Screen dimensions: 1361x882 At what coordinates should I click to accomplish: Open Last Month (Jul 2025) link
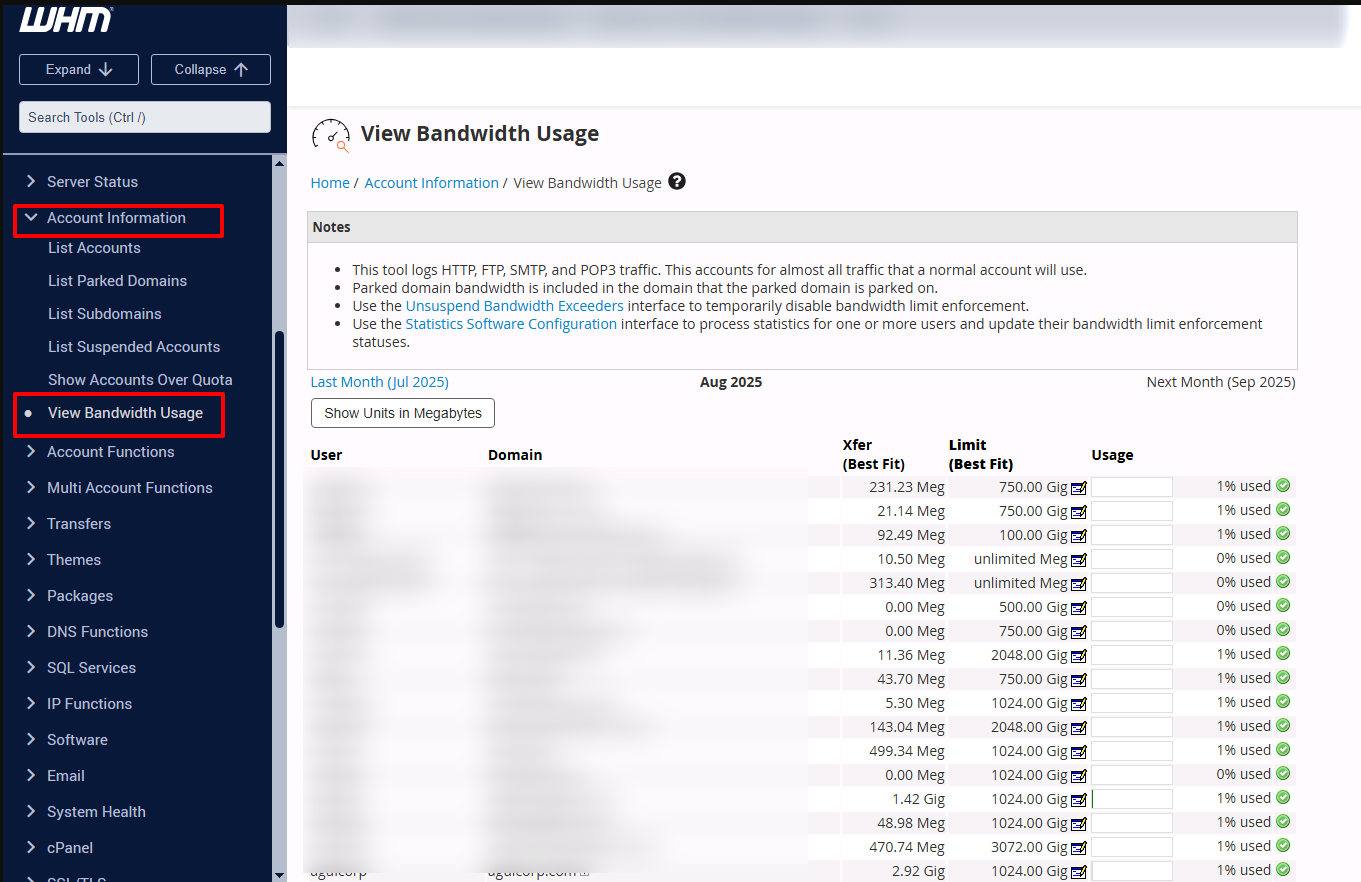(x=379, y=382)
